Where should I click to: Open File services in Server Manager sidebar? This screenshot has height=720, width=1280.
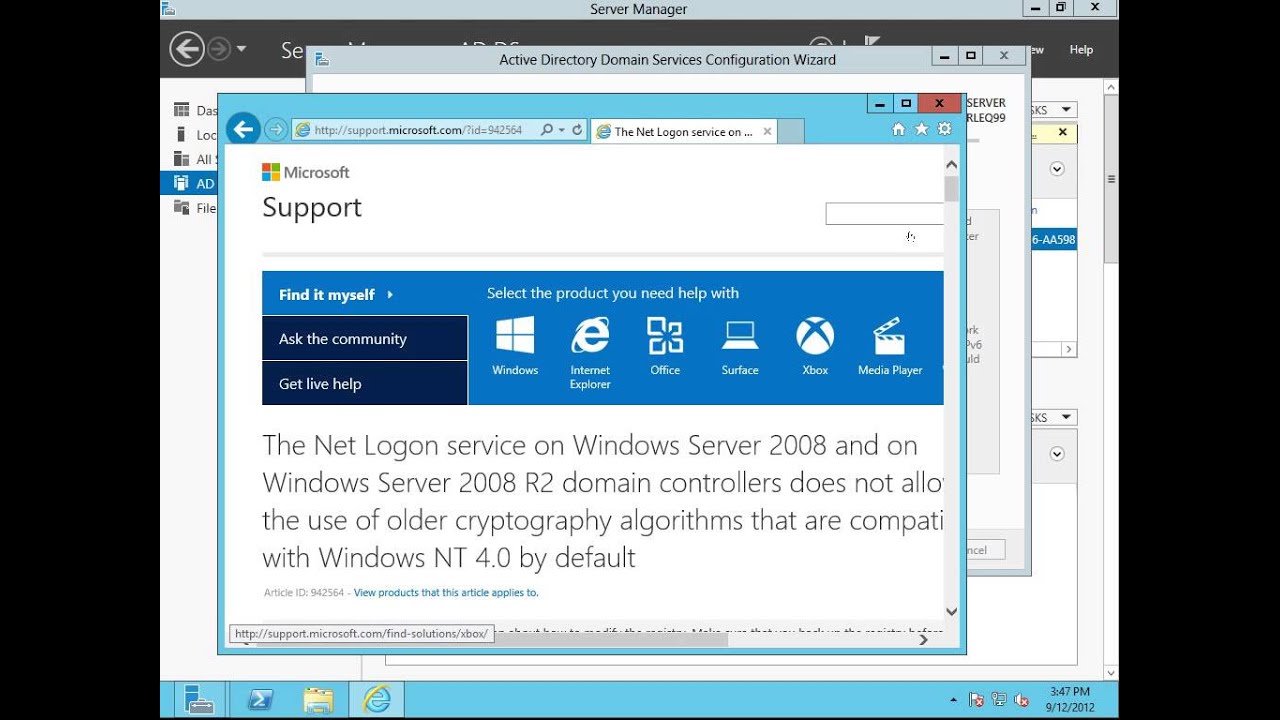tap(195, 208)
